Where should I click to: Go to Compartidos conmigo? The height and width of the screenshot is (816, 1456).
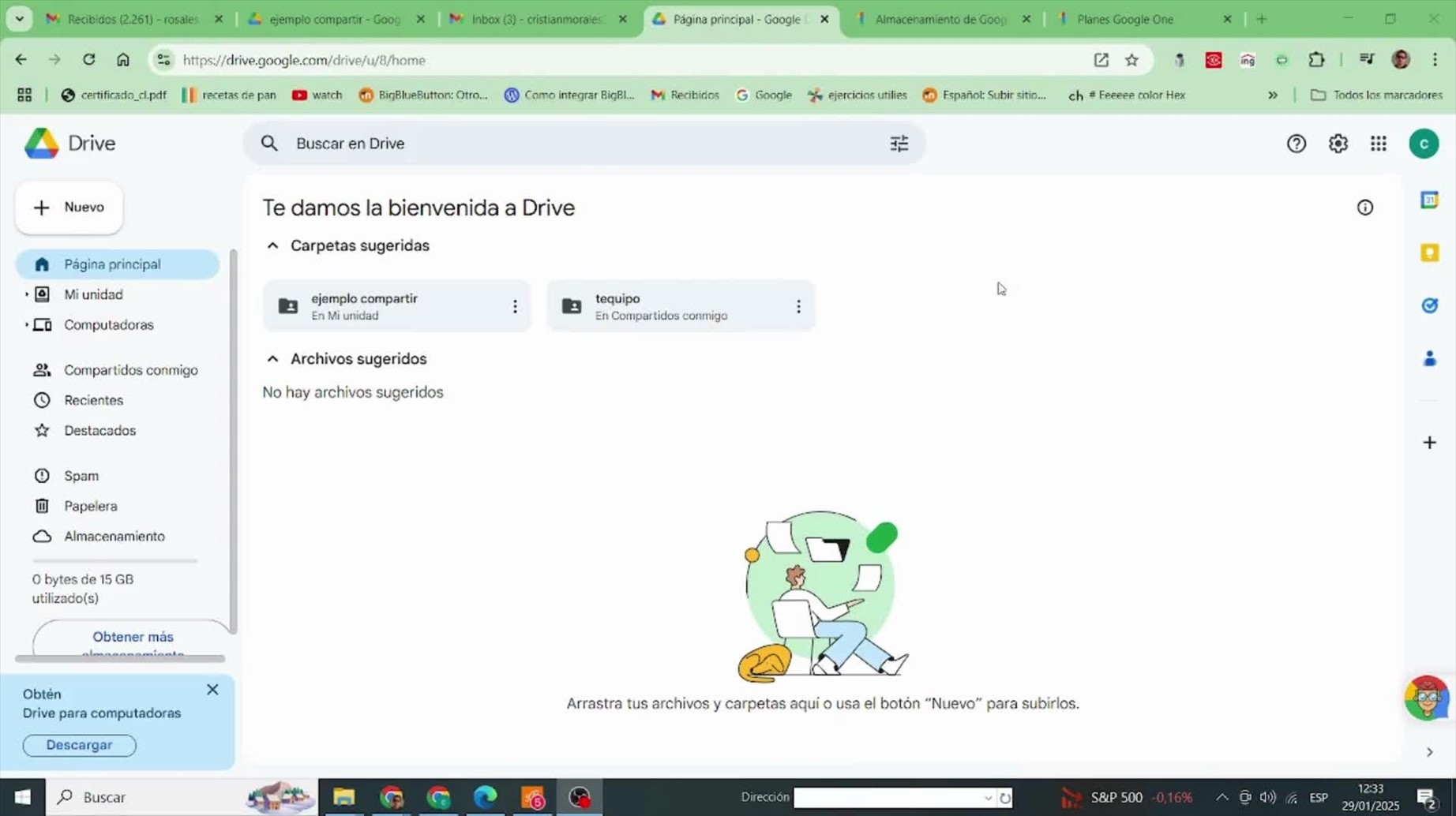pos(130,370)
